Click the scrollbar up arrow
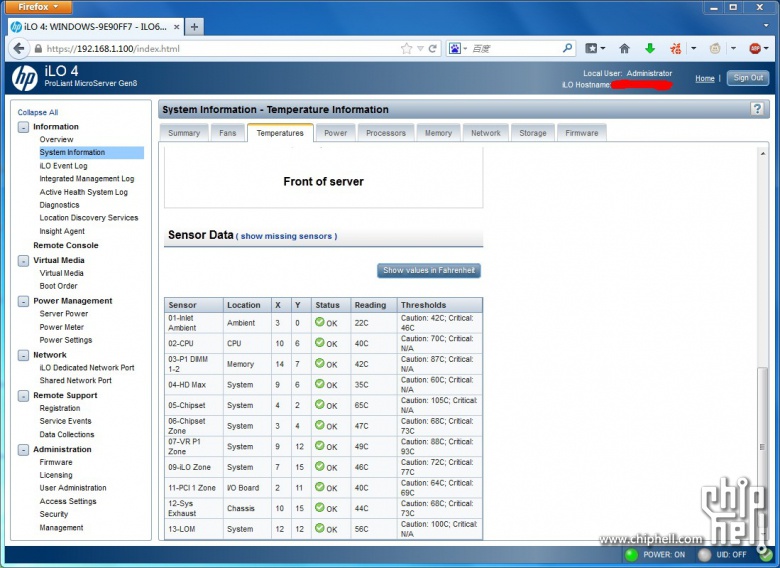Screen dimensions: 780x568 [763, 154]
